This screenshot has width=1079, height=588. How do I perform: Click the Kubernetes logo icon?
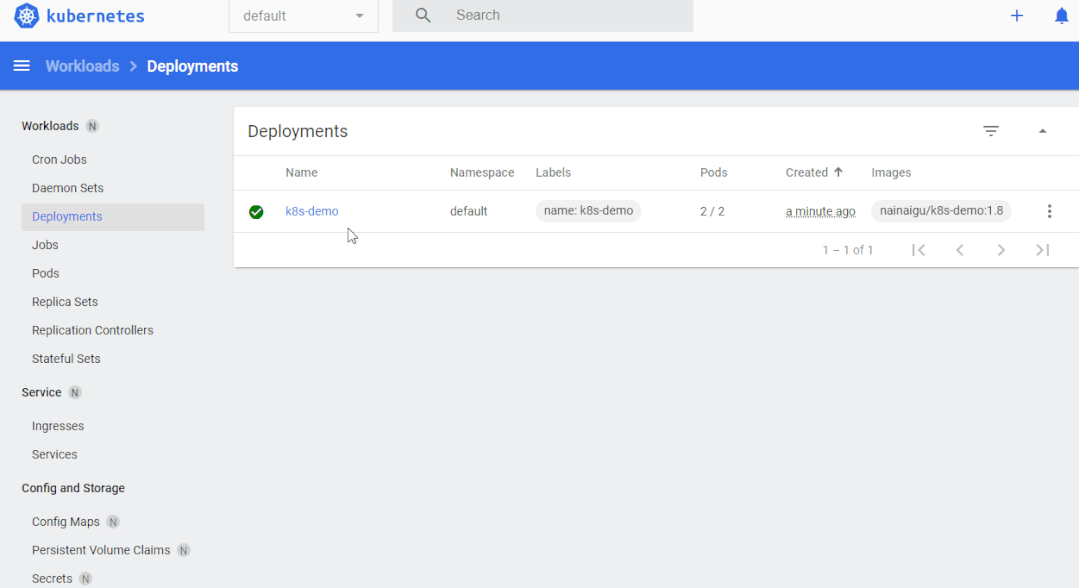[x=26, y=16]
